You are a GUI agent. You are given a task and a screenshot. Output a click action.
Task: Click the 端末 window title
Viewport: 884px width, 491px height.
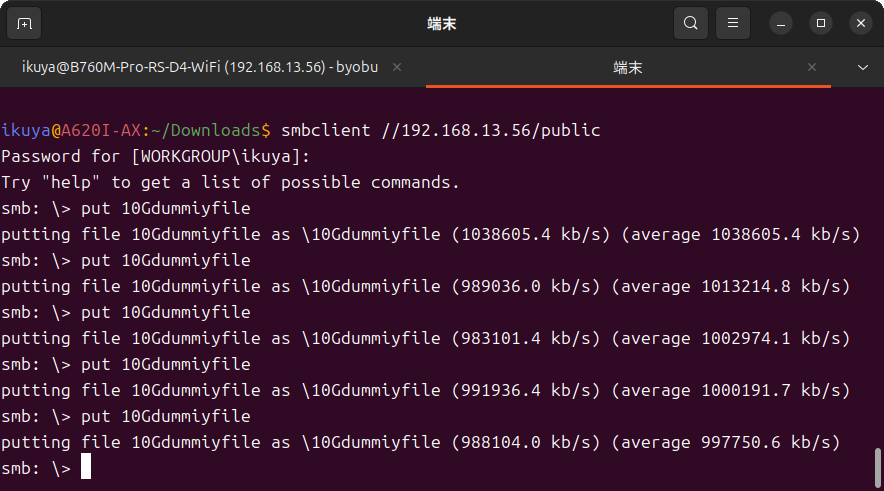441,24
